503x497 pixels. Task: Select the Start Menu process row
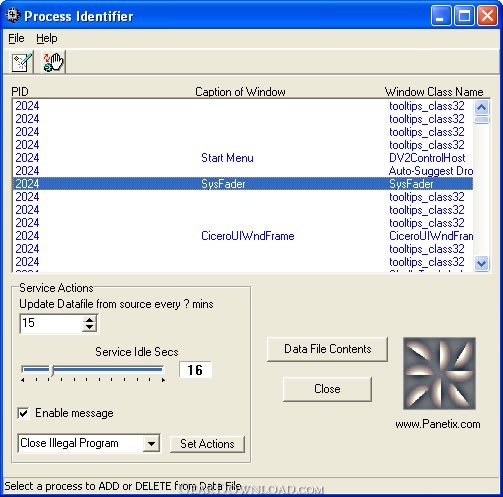pos(243,158)
